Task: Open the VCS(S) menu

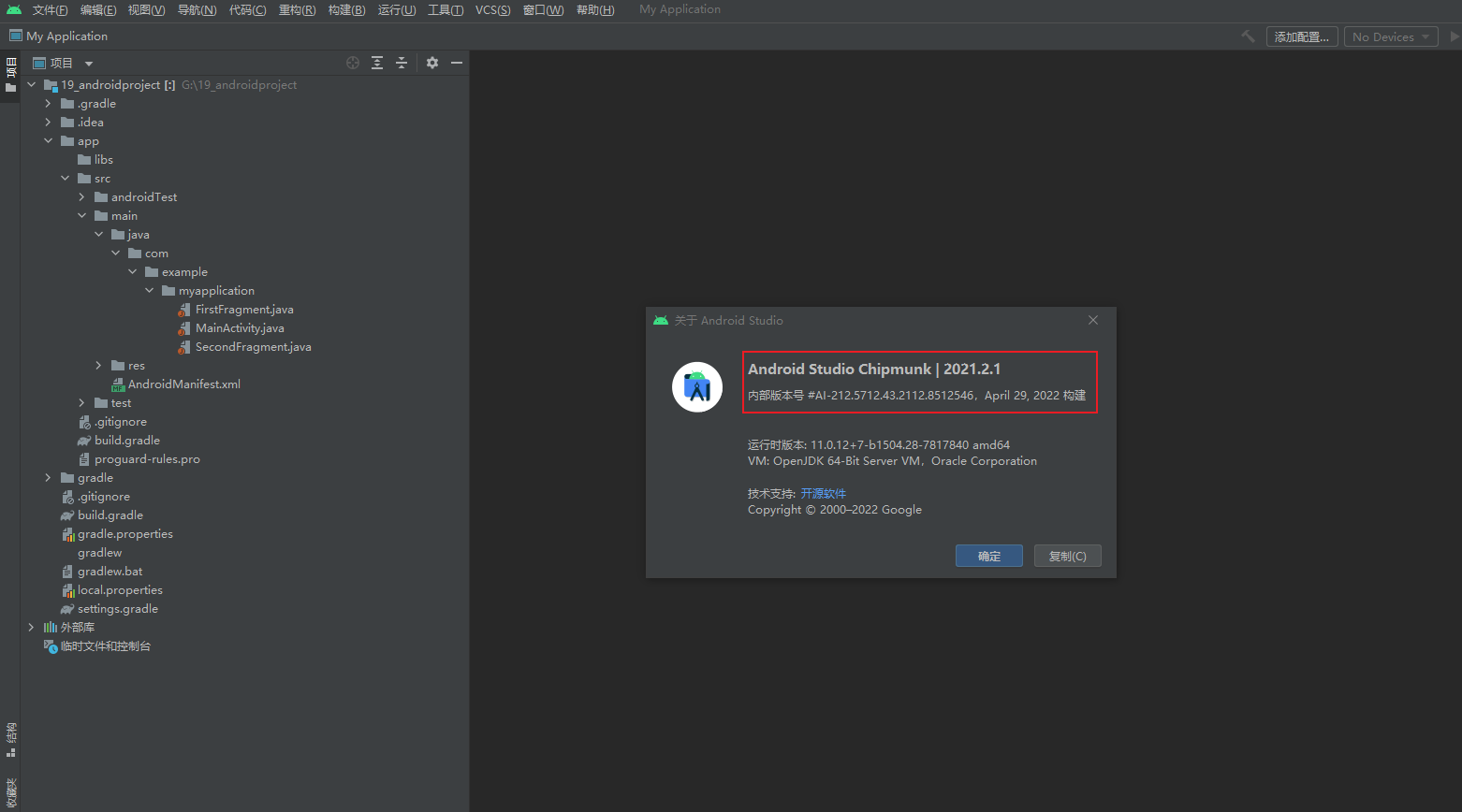Action: point(493,9)
